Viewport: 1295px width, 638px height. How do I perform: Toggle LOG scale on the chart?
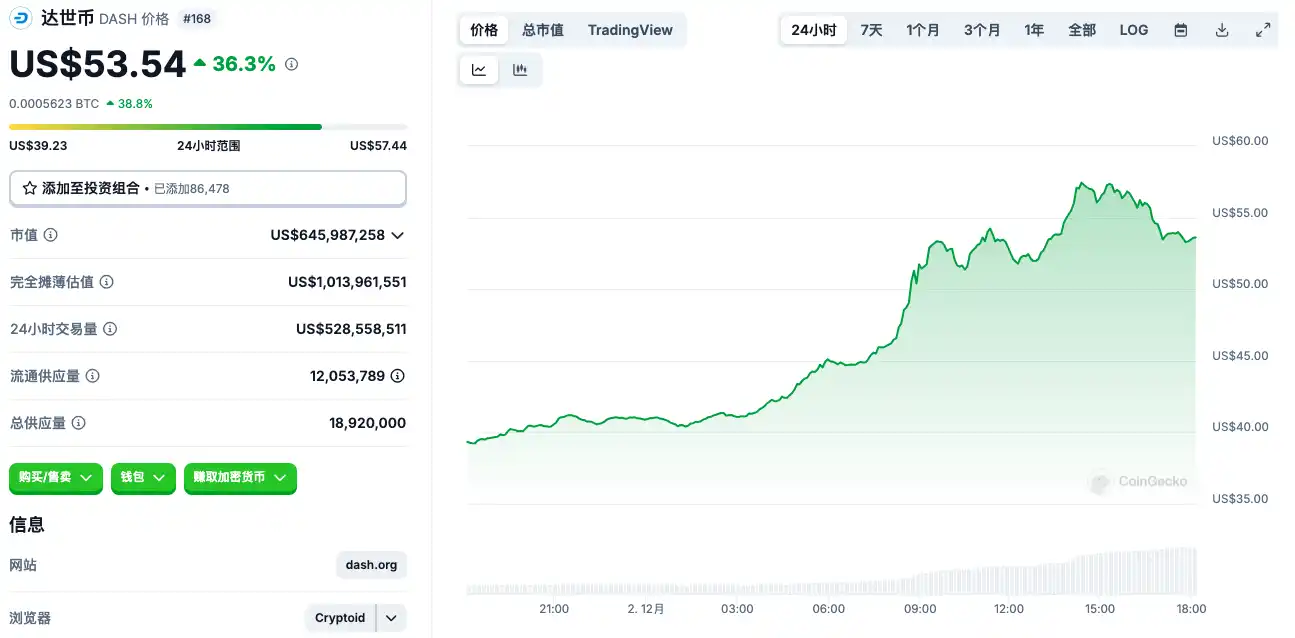(x=1134, y=30)
